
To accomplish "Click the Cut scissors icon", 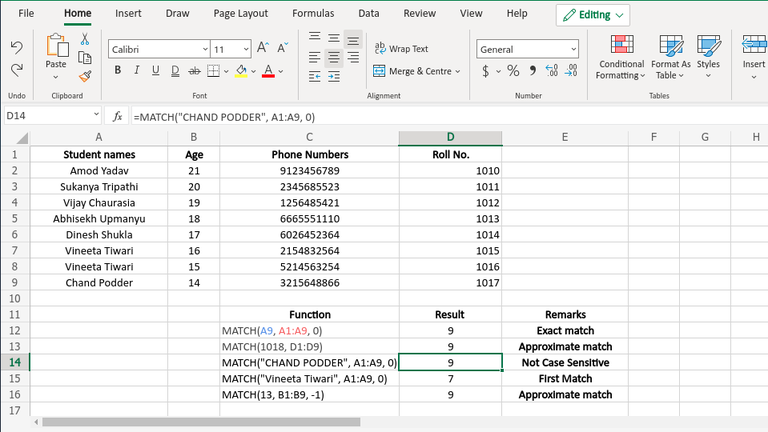I will pyautogui.click(x=85, y=40).
